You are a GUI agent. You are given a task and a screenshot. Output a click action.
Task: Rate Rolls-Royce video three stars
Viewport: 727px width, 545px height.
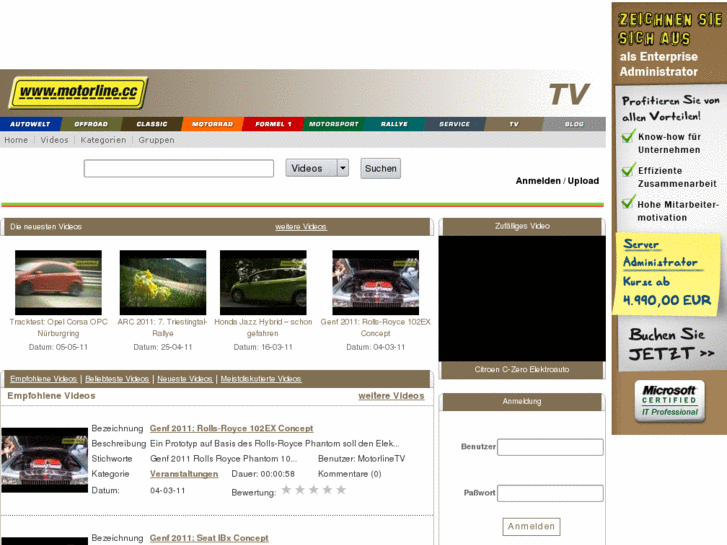[314, 490]
